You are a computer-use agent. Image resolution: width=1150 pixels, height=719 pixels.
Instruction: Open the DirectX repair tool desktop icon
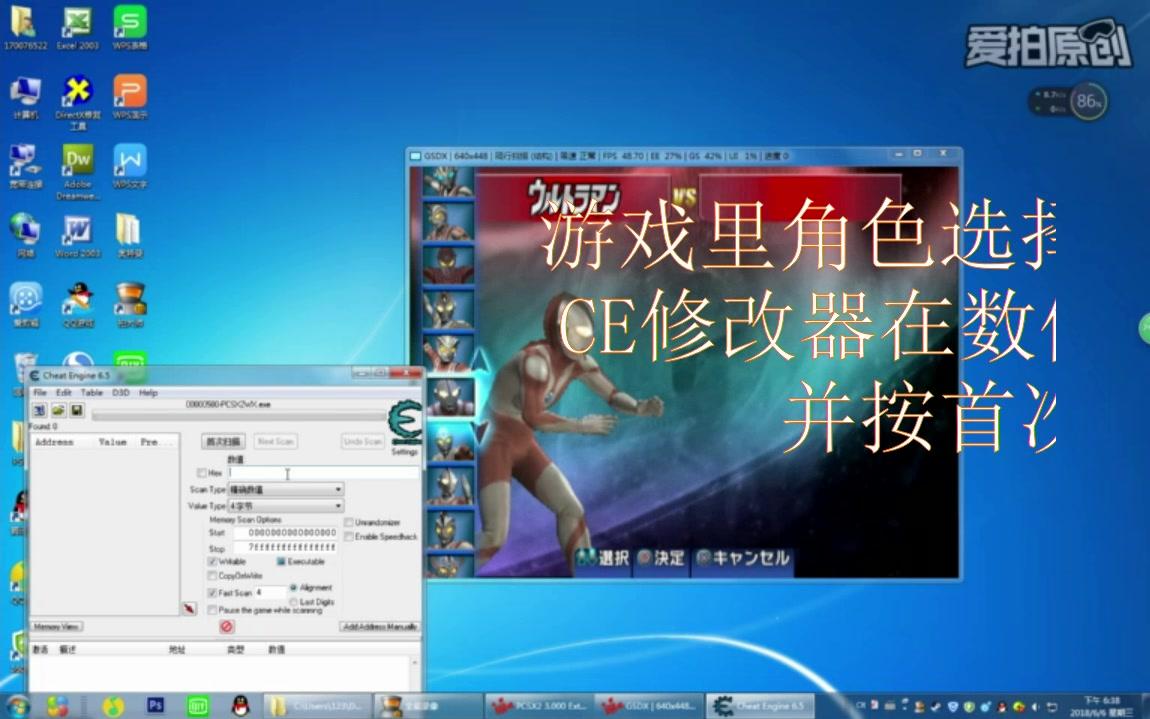point(78,103)
